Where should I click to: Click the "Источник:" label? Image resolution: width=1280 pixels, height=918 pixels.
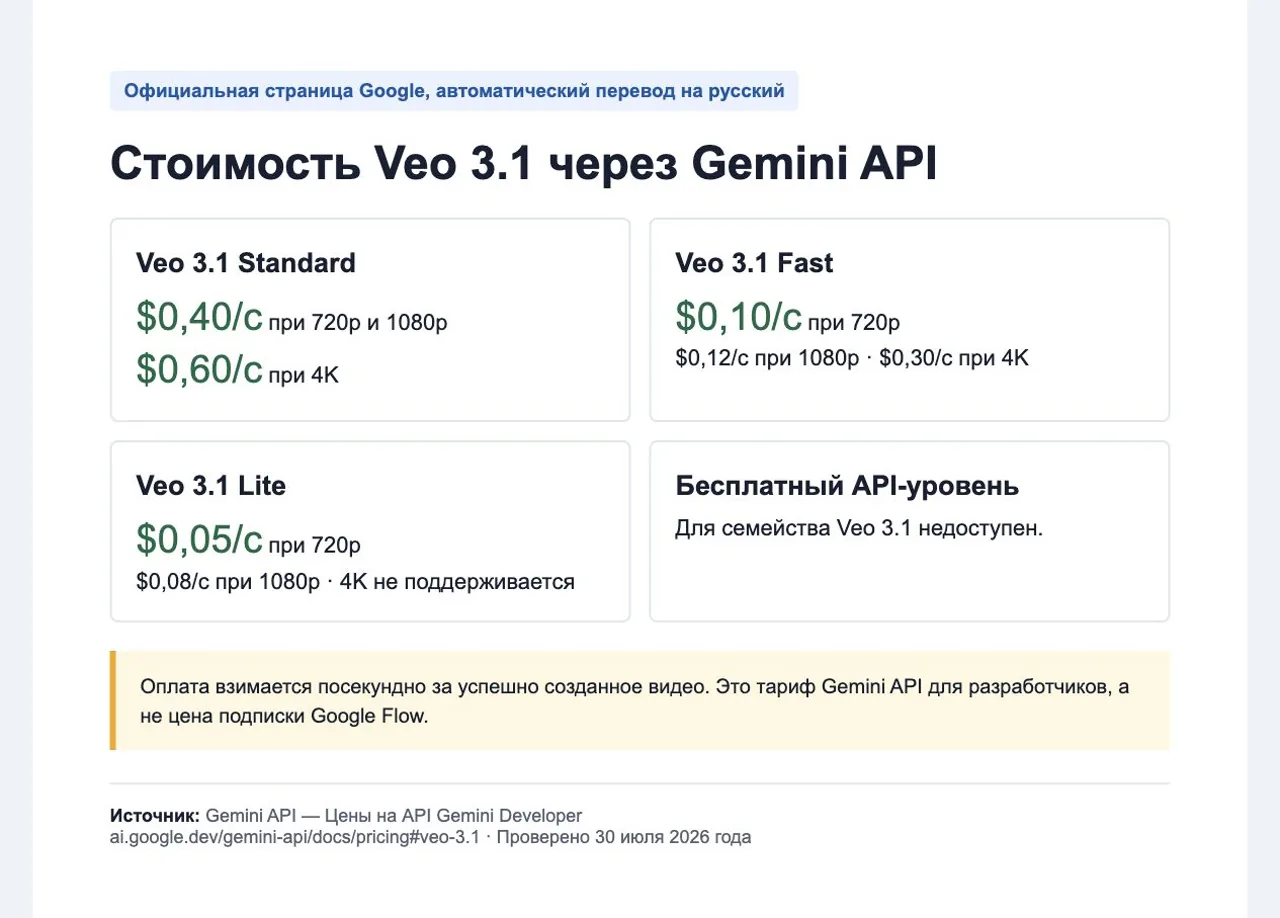155,816
